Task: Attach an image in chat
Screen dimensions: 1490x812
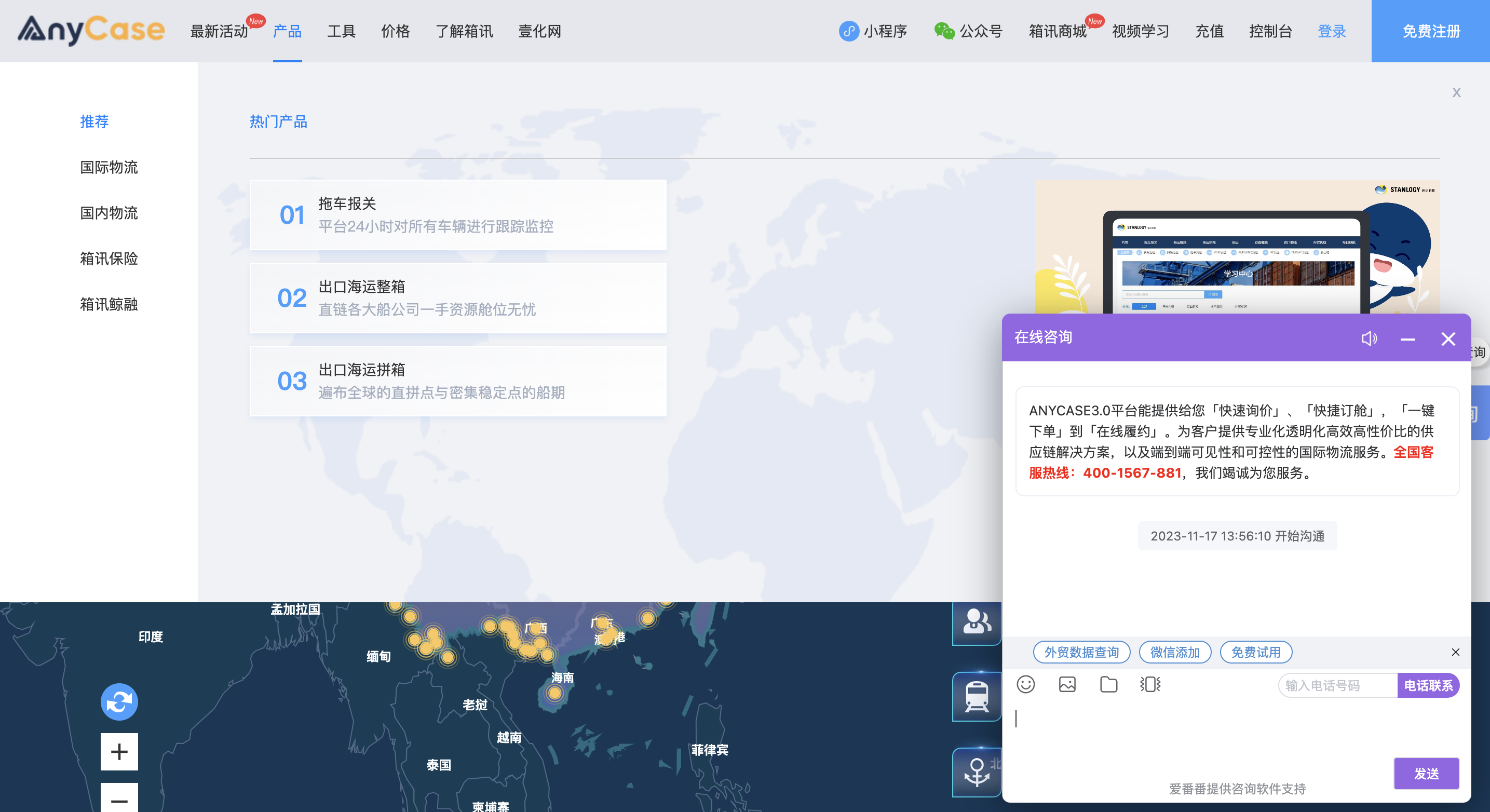Action: pyautogui.click(x=1067, y=684)
